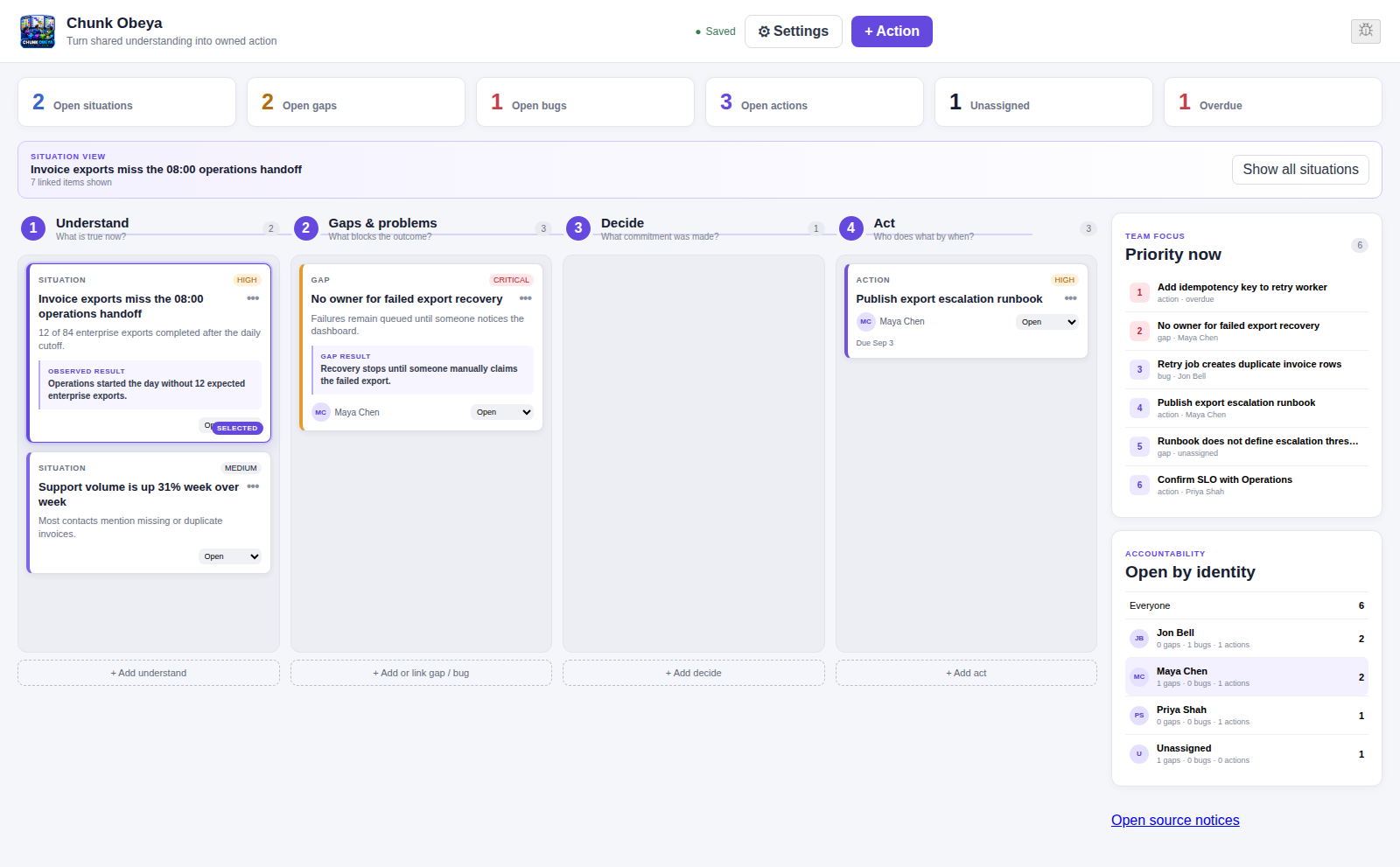Open more options on Invoice exports situation card

coord(253,298)
